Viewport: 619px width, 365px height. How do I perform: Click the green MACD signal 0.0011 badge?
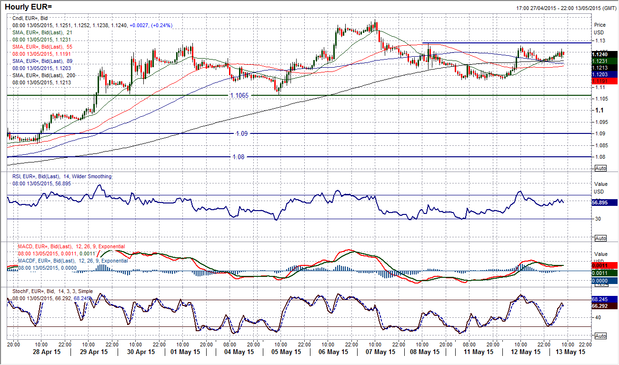coord(604,273)
